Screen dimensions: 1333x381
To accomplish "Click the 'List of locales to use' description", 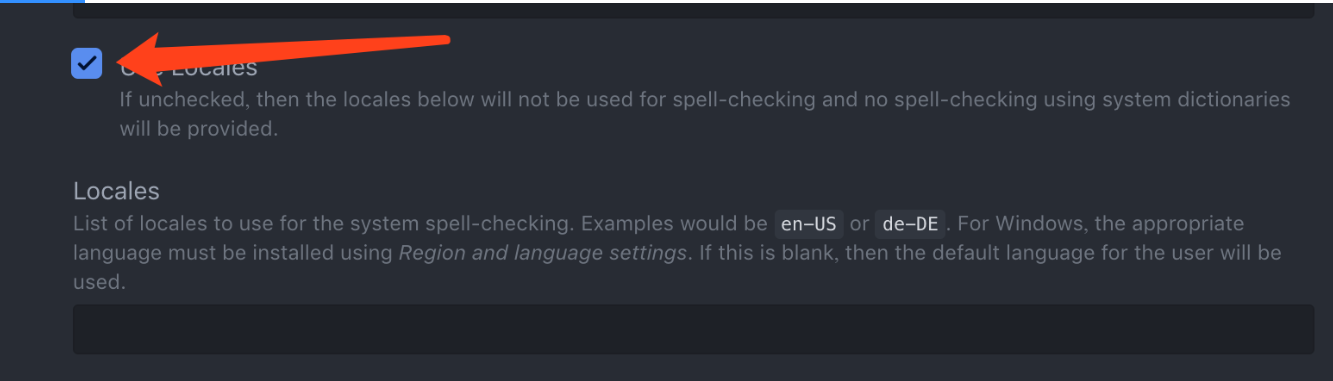I will (x=677, y=253).
